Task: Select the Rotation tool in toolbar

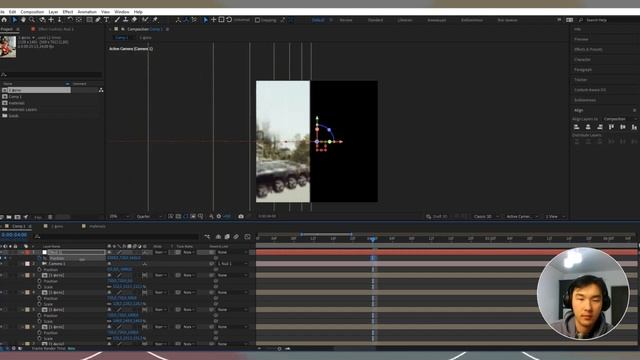Action: 70,20
